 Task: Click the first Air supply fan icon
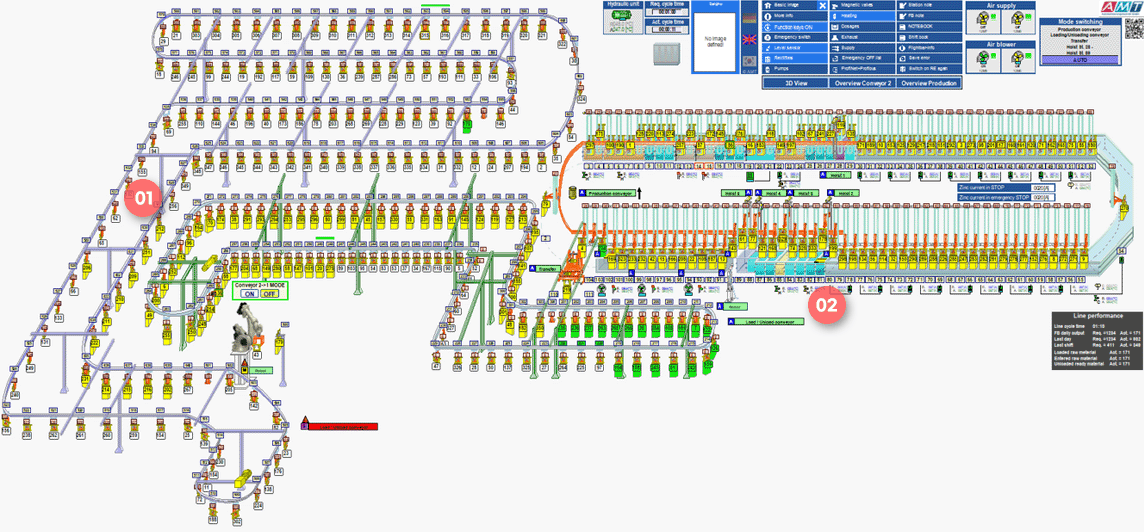click(981, 22)
